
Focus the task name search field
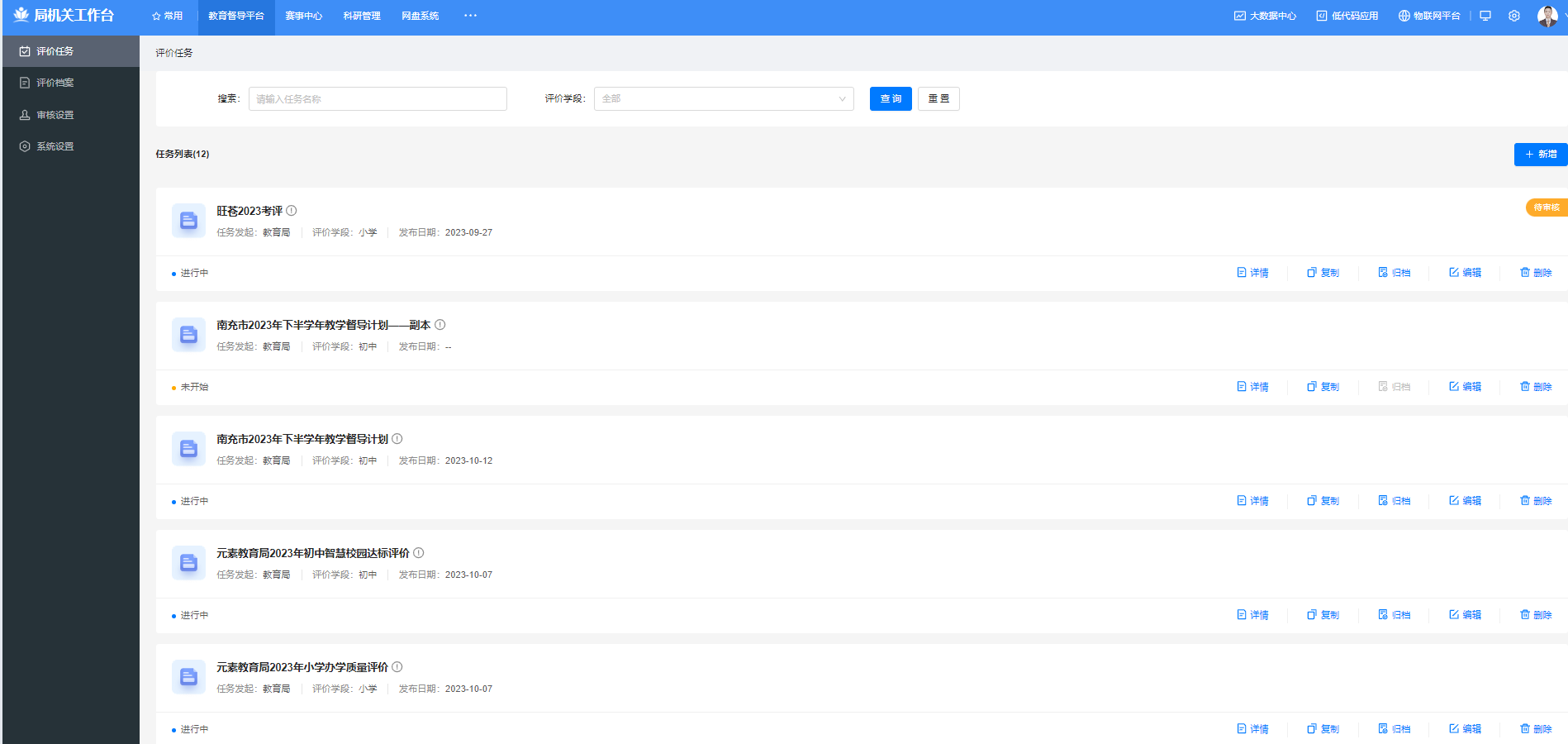click(378, 99)
